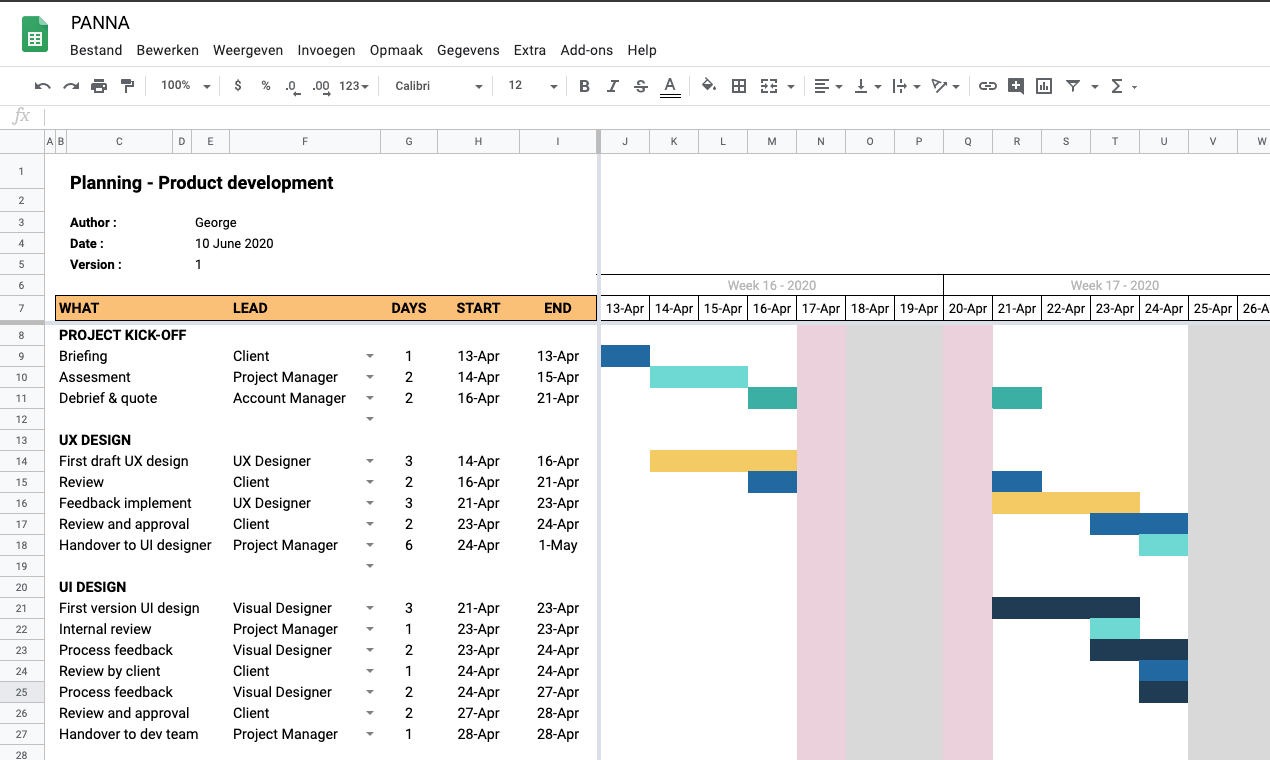Open the Borders tool
Viewport: 1270px width, 760px height.
point(739,86)
